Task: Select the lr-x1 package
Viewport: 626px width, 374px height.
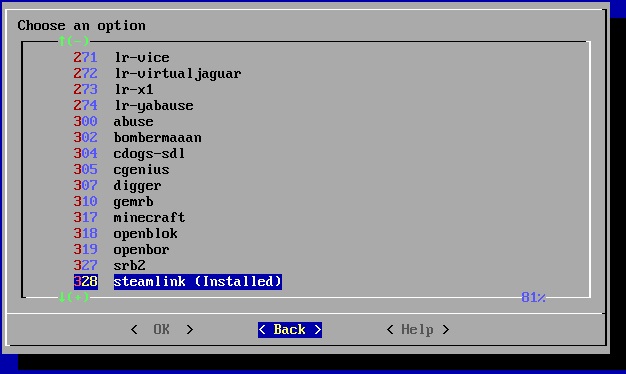Action: click(113, 89)
